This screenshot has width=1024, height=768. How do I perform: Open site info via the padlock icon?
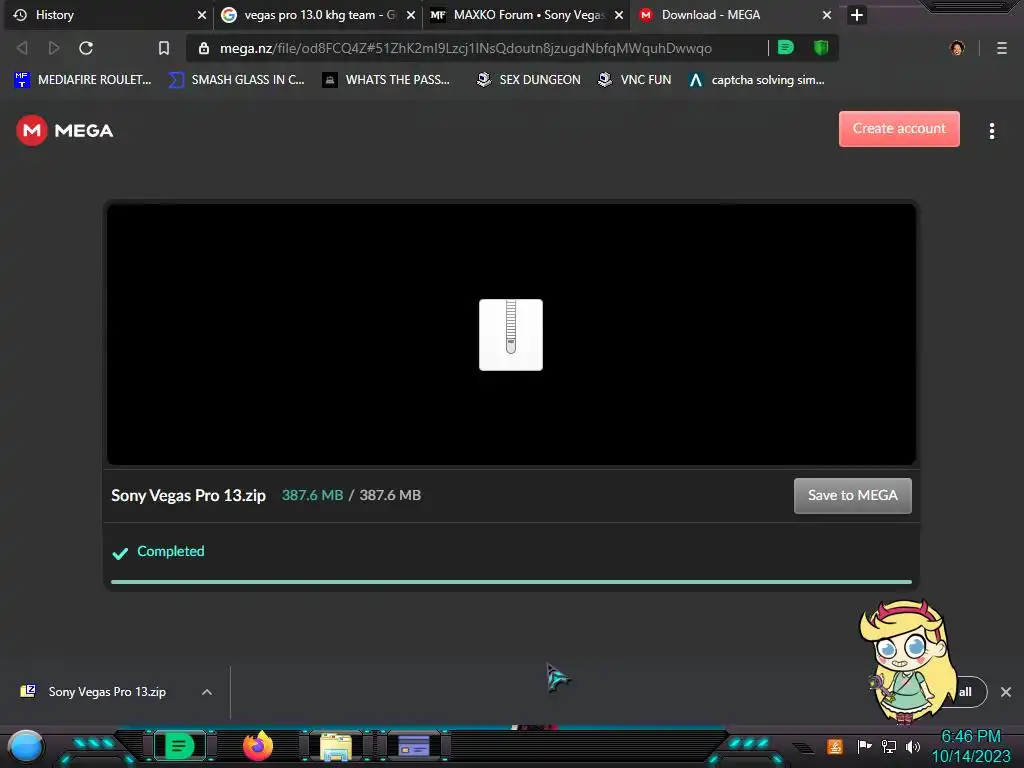click(204, 48)
